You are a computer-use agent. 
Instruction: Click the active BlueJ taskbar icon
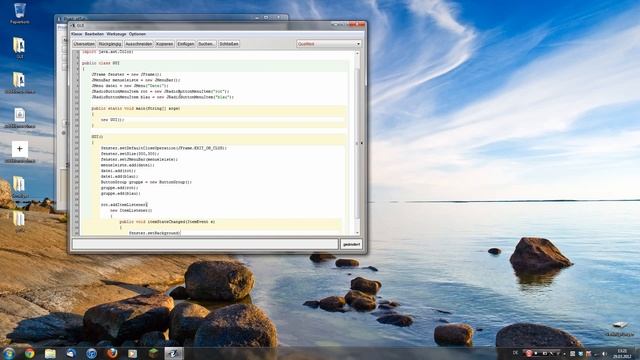[x=174, y=353]
